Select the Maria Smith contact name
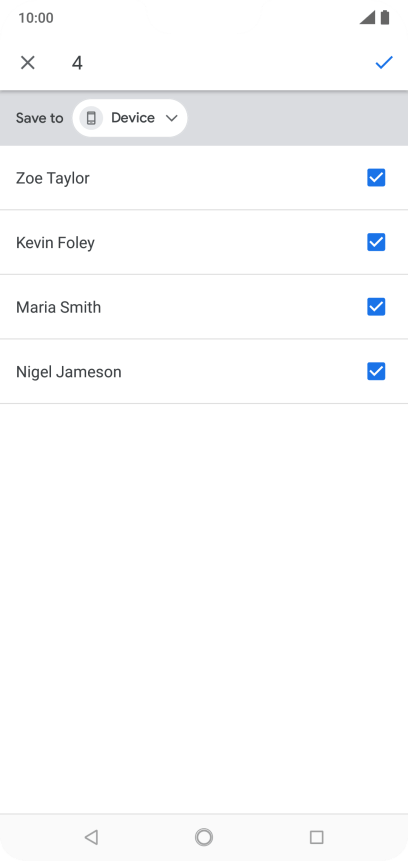Viewport: 408px width, 861px height. click(x=59, y=308)
